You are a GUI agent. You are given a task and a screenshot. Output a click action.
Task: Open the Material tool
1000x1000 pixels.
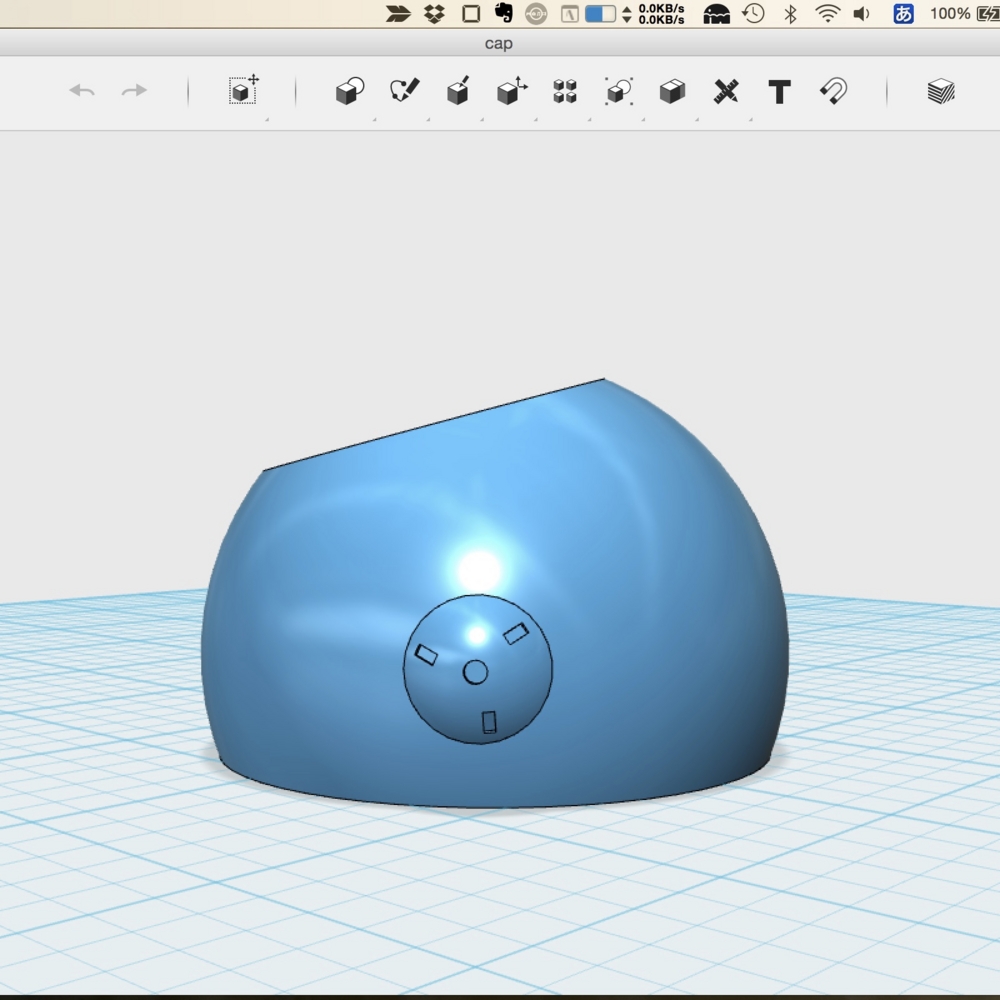[x=941, y=91]
